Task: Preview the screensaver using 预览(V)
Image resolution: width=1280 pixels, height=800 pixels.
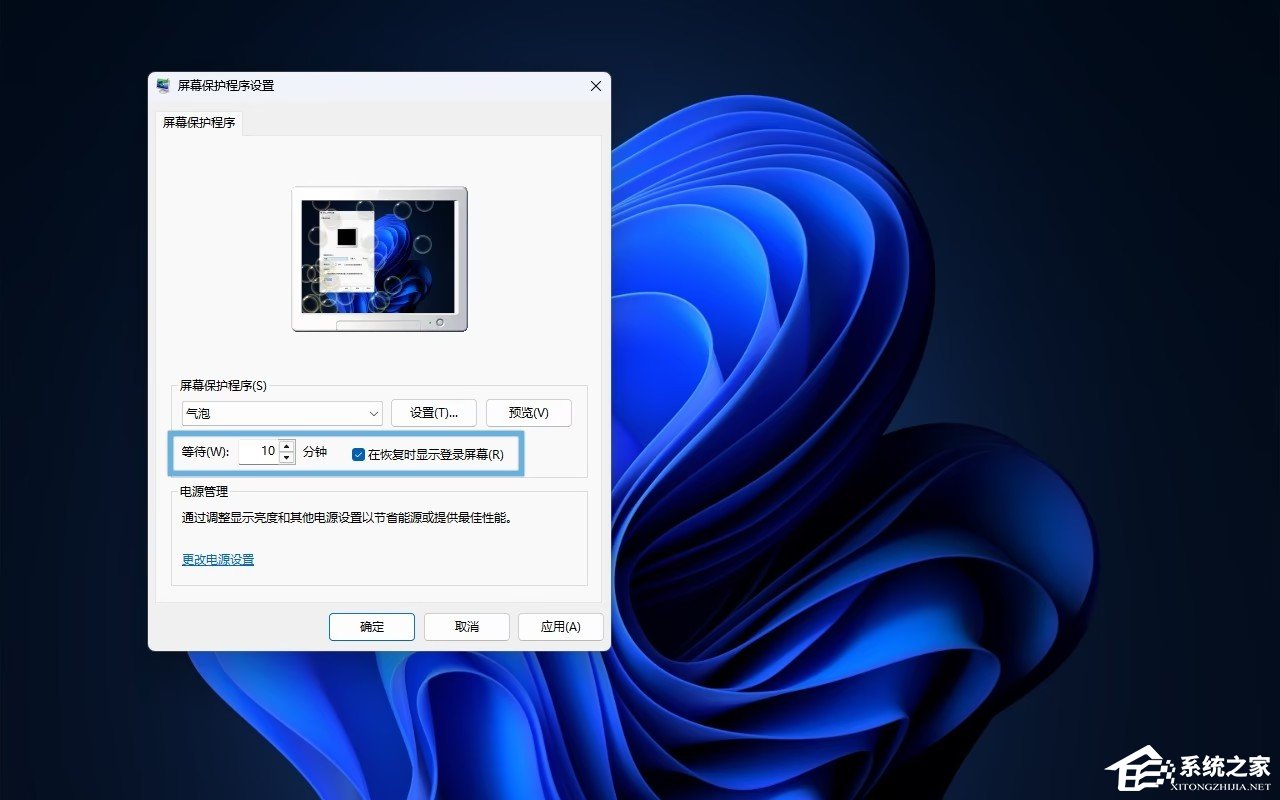Action: (x=529, y=413)
